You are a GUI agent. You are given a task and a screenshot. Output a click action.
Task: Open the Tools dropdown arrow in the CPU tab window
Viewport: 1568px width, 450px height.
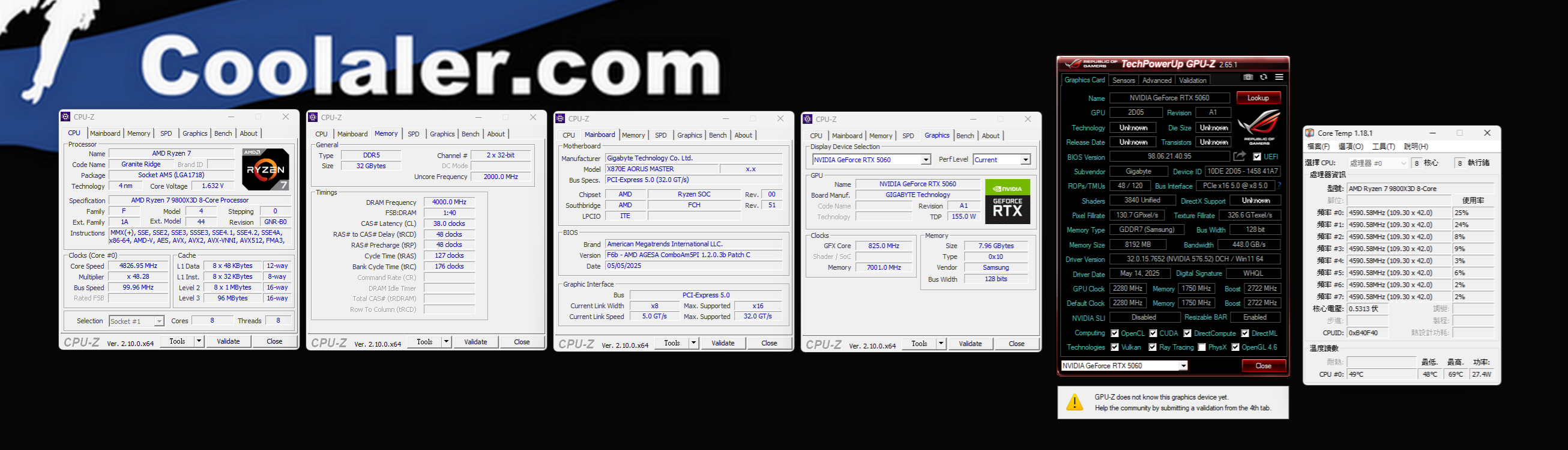click(199, 341)
